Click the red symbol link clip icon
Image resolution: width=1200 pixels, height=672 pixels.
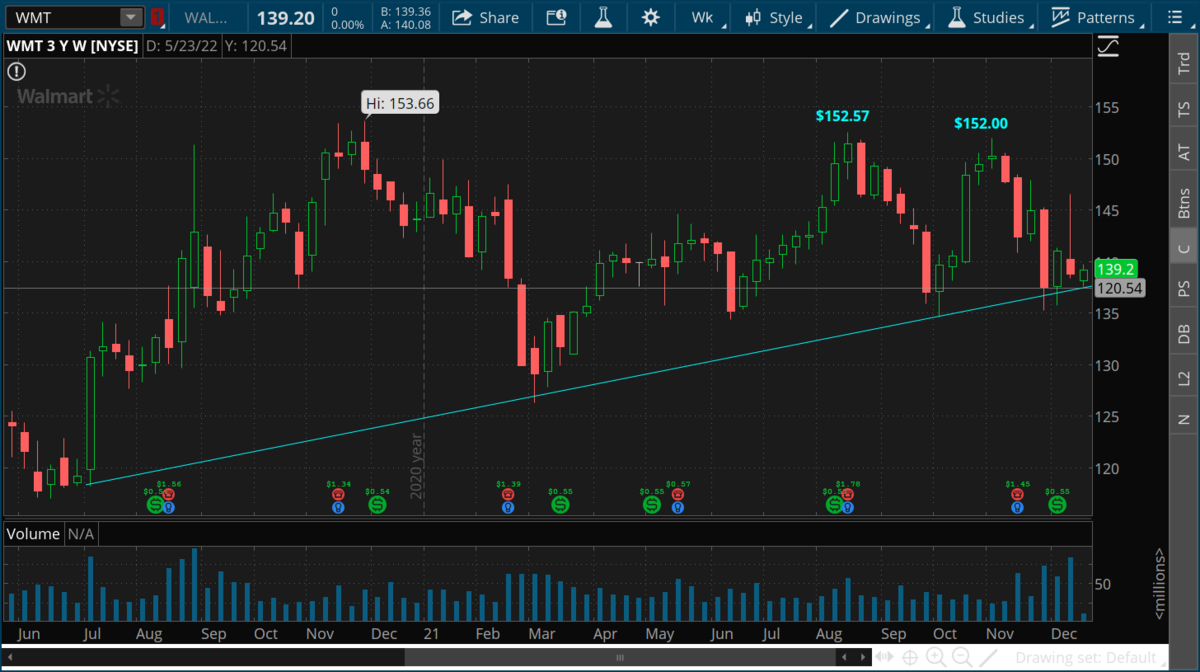coord(157,17)
